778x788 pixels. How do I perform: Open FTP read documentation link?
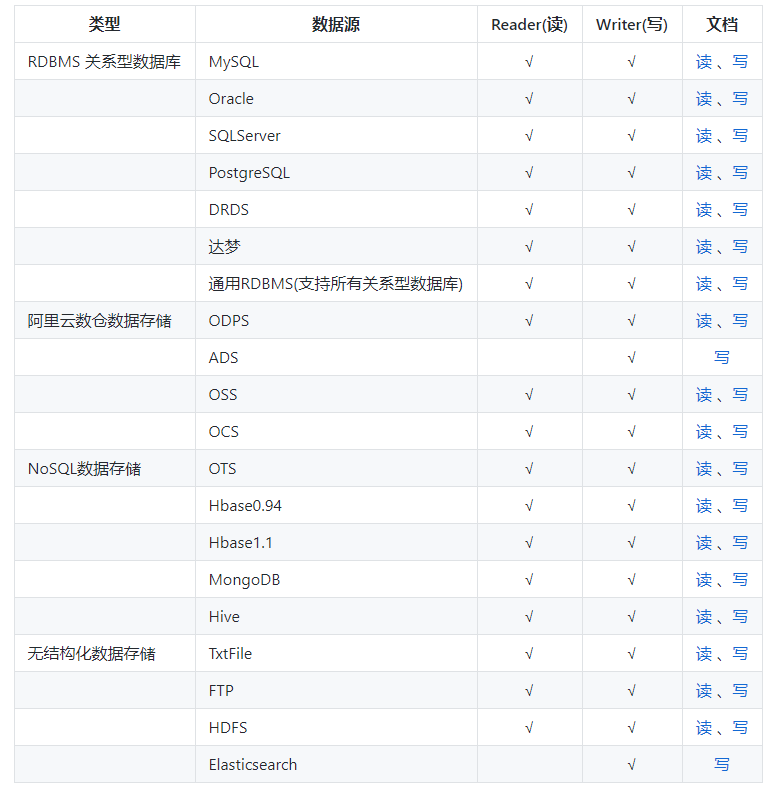pyautogui.click(x=704, y=691)
